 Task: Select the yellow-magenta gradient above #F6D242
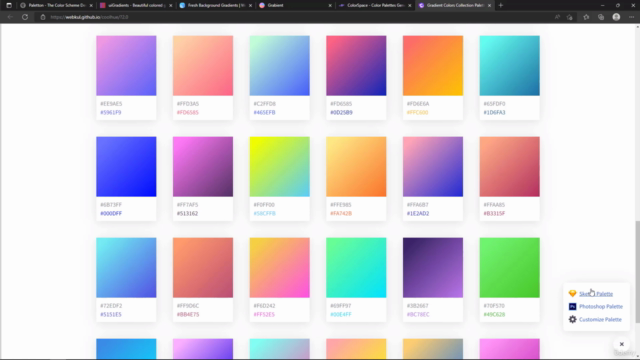[280, 267]
